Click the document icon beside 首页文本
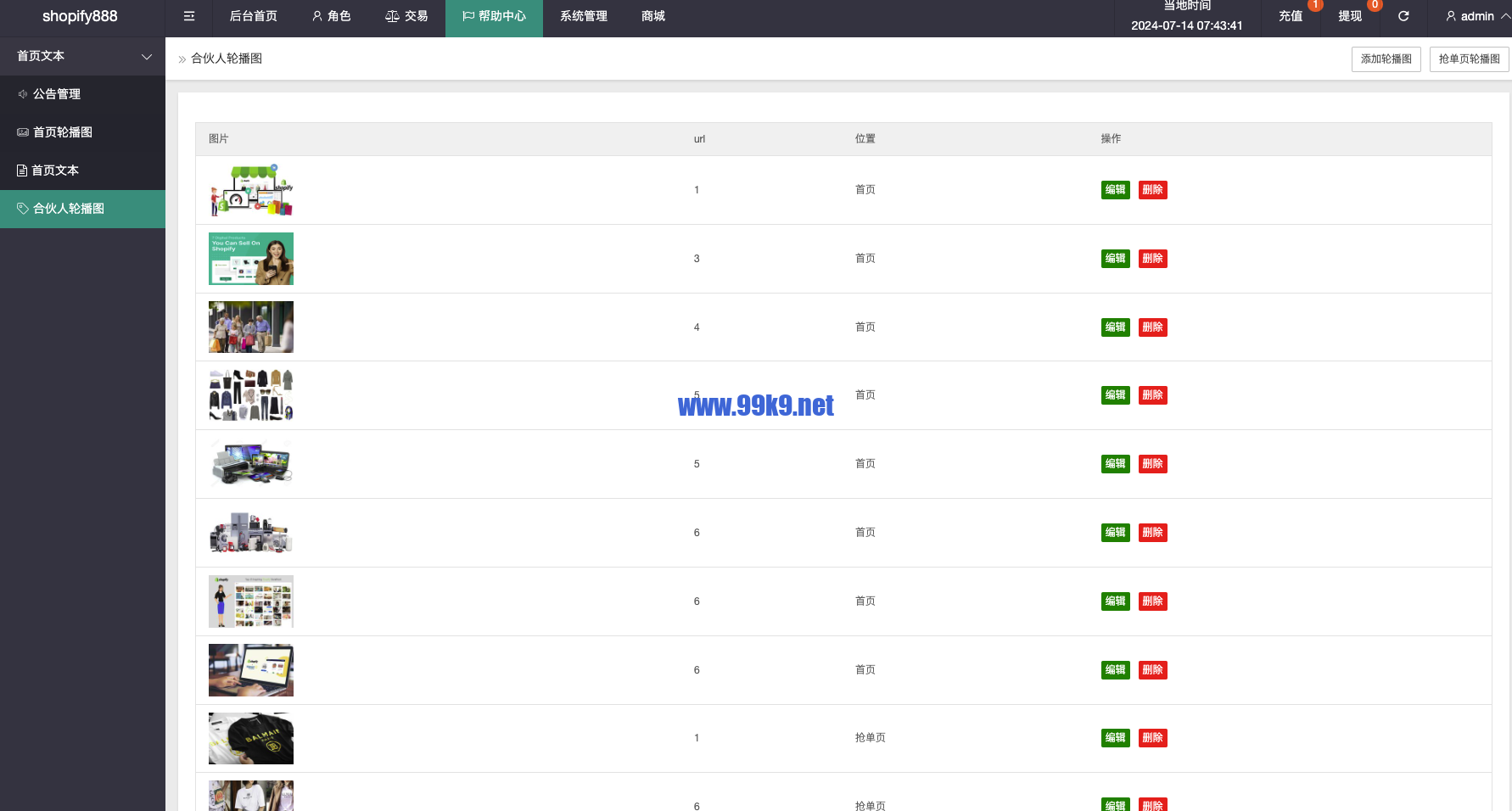Image resolution: width=1512 pixels, height=811 pixels. (x=22, y=171)
